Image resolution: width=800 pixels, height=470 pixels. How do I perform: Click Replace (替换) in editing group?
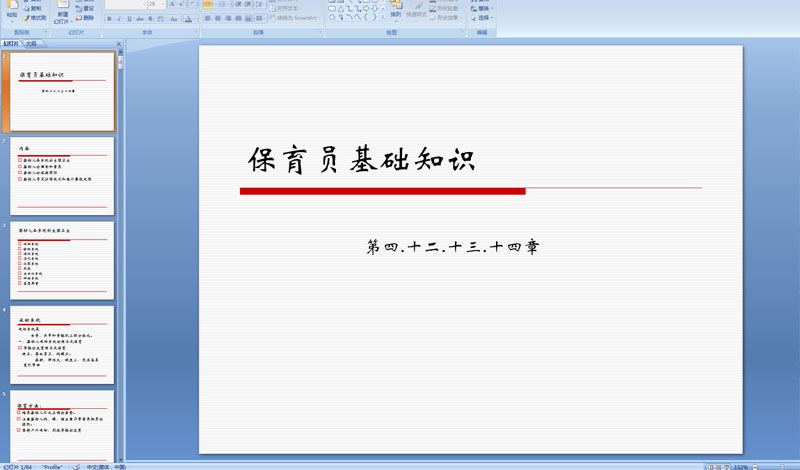[482, 9]
